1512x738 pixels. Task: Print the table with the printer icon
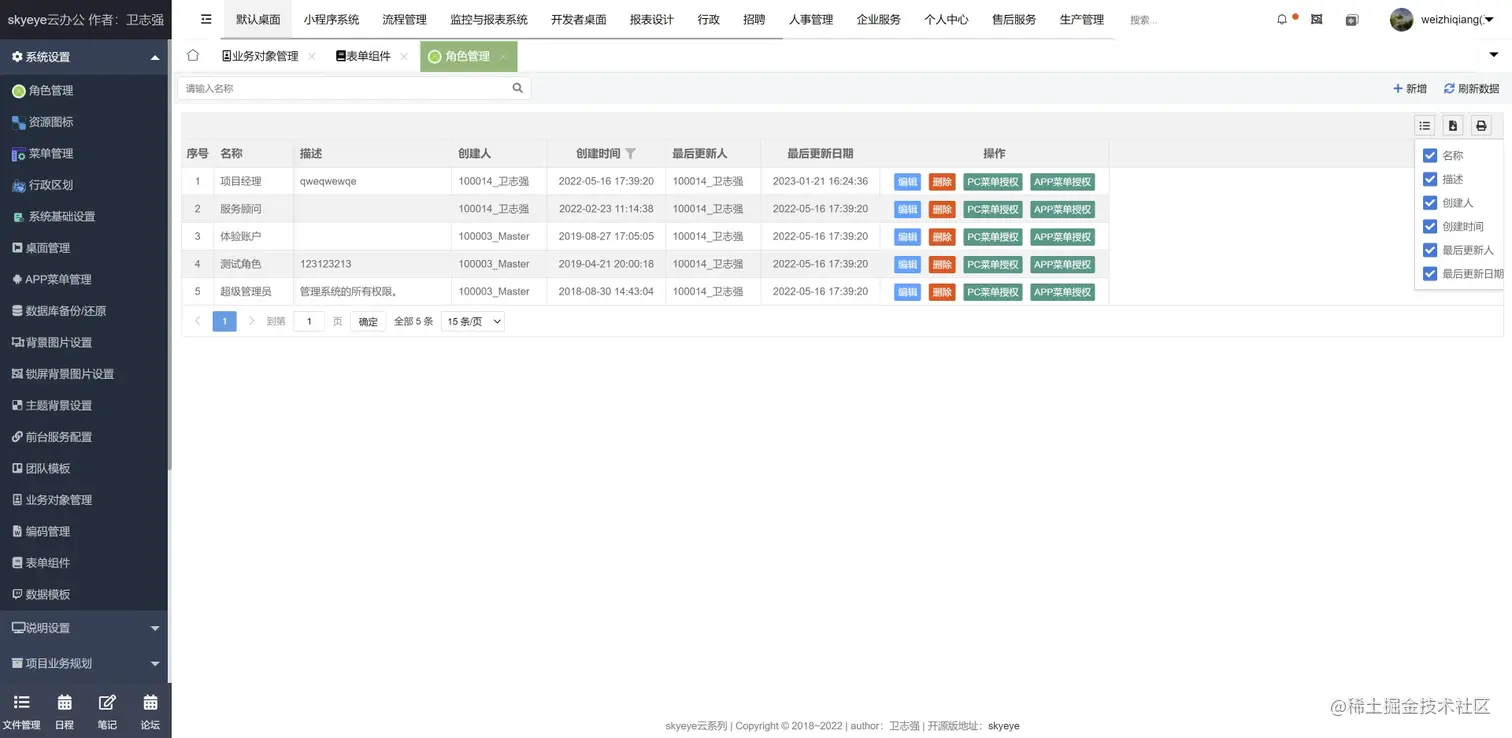[x=1481, y=125]
